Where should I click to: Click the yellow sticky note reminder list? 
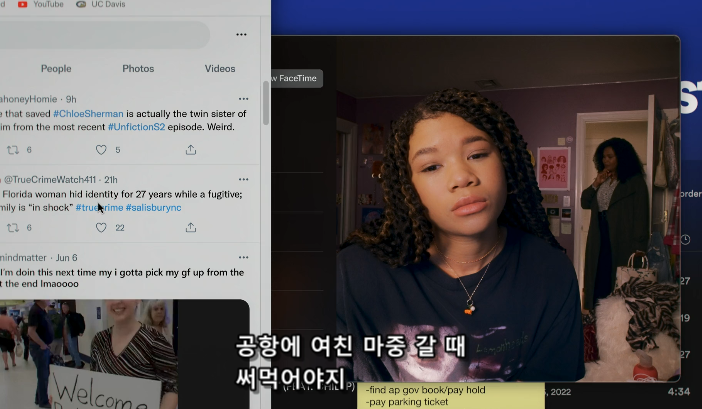450,396
